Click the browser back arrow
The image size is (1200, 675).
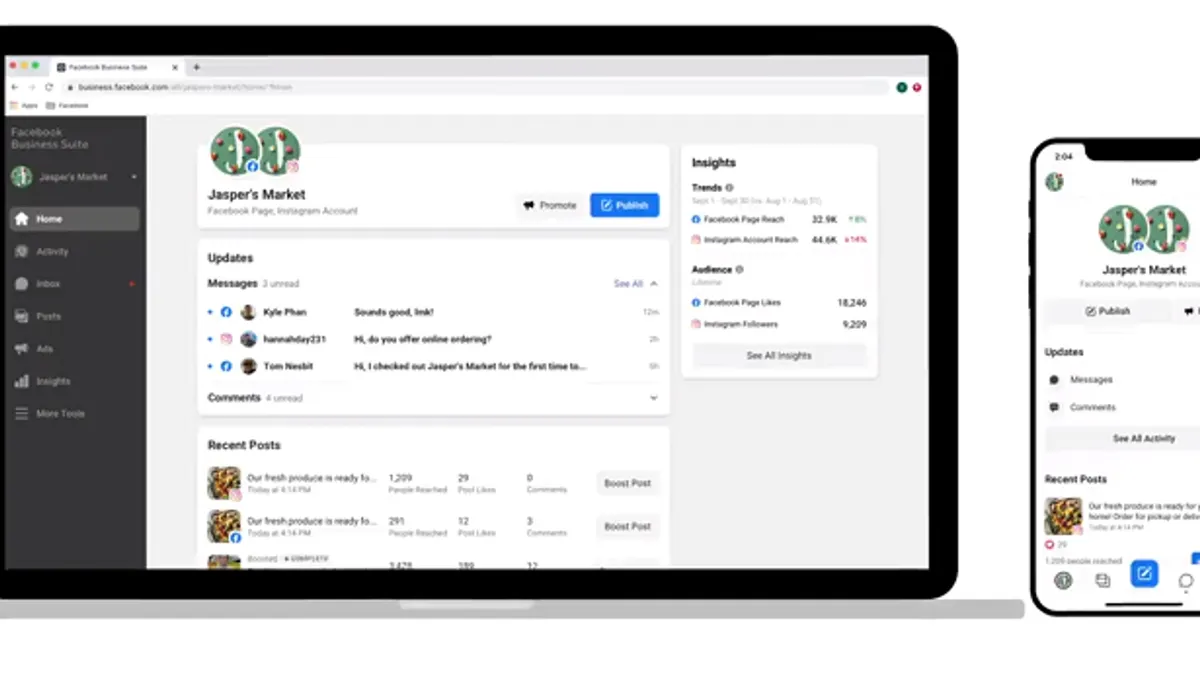(14, 88)
